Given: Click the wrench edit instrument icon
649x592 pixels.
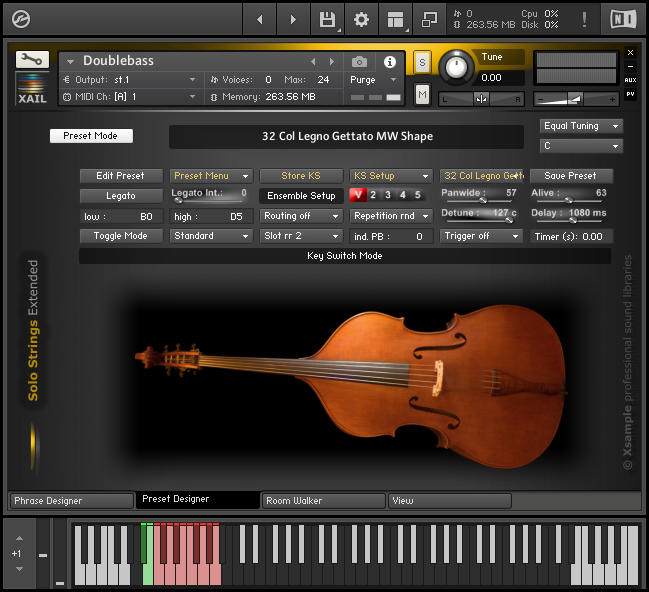Looking at the screenshot, I should [x=32, y=60].
